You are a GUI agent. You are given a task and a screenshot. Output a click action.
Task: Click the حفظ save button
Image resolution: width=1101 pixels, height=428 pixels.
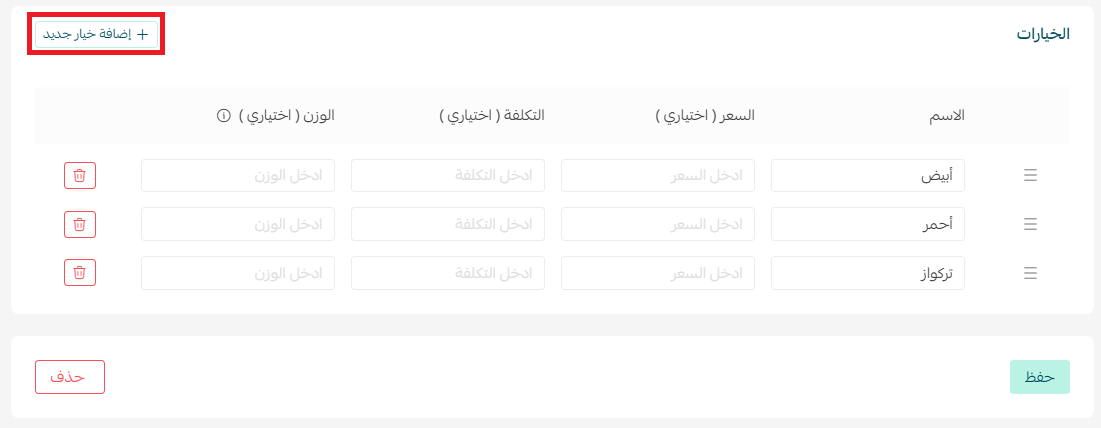pos(1039,377)
